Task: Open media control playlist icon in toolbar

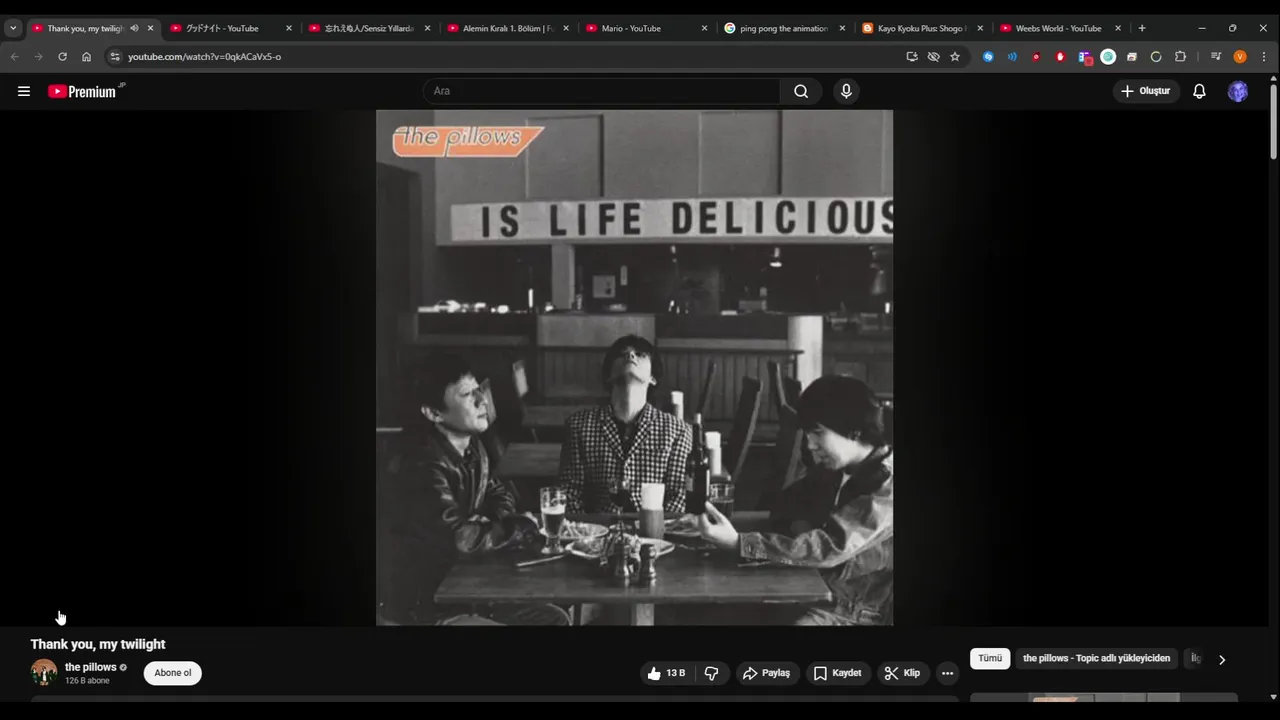Action: (x=1216, y=57)
